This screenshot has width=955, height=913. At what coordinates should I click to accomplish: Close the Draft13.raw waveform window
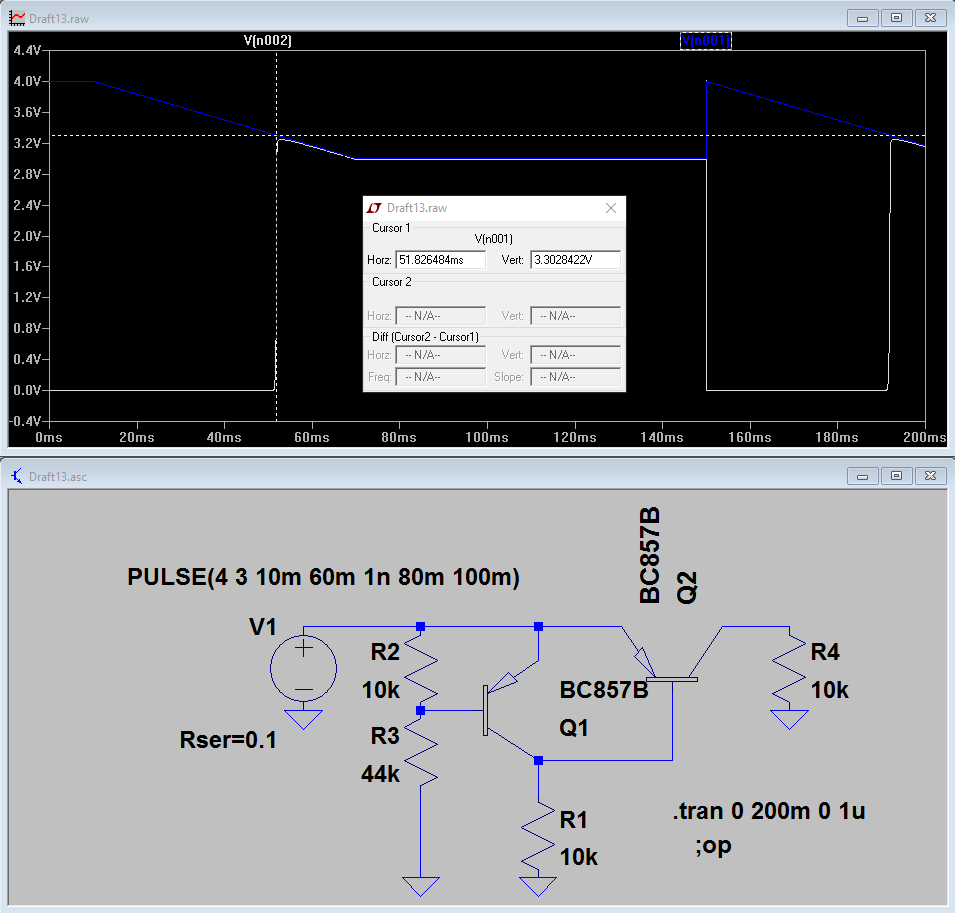pos(931,18)
